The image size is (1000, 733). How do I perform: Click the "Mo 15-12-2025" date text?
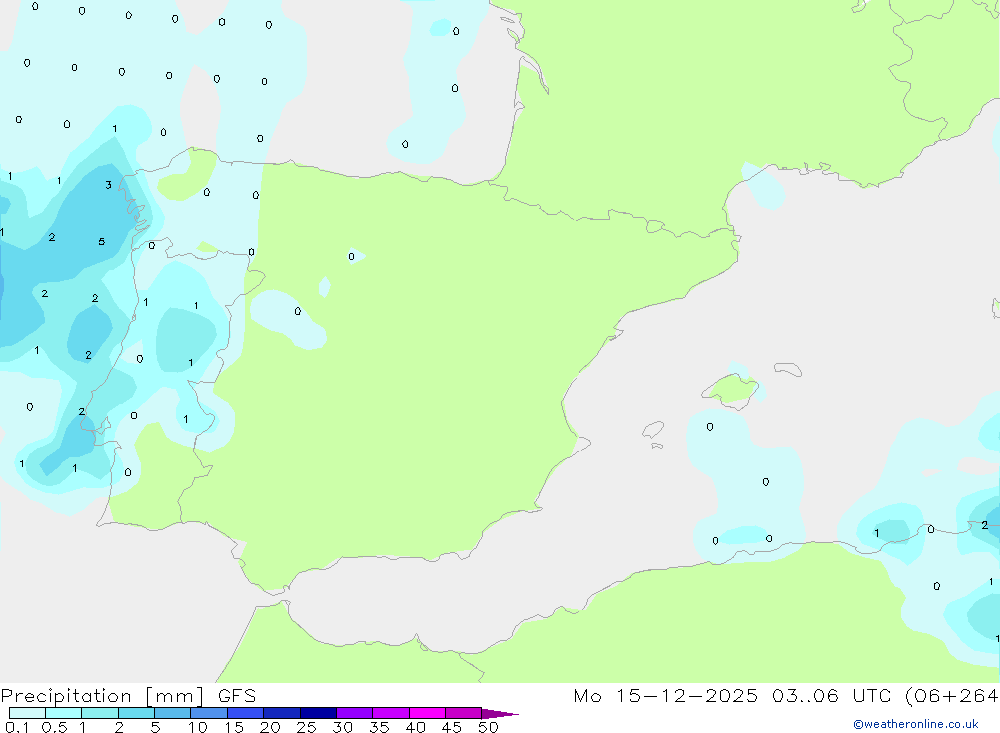666,696
